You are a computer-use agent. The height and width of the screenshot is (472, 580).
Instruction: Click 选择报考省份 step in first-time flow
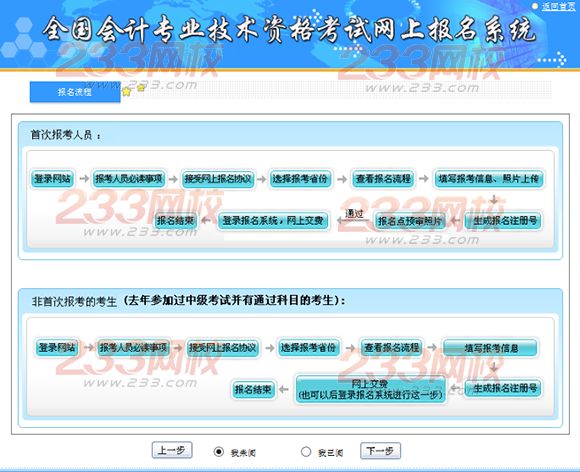(300, 179)
